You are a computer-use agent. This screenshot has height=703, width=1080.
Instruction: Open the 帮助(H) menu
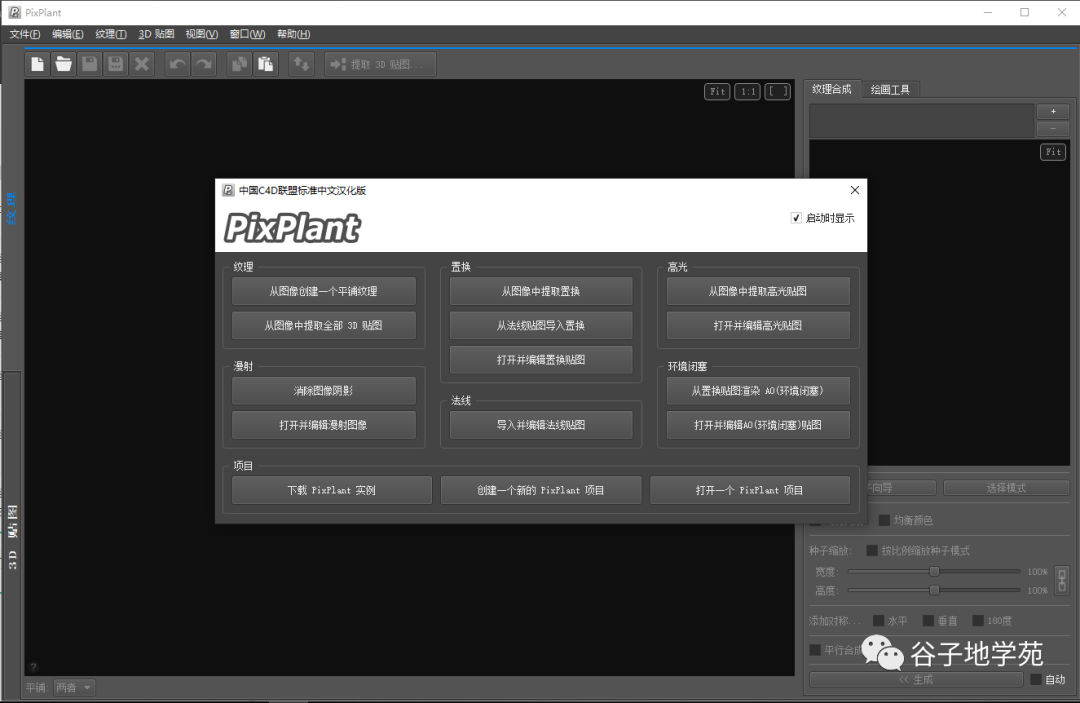point(293,34)
